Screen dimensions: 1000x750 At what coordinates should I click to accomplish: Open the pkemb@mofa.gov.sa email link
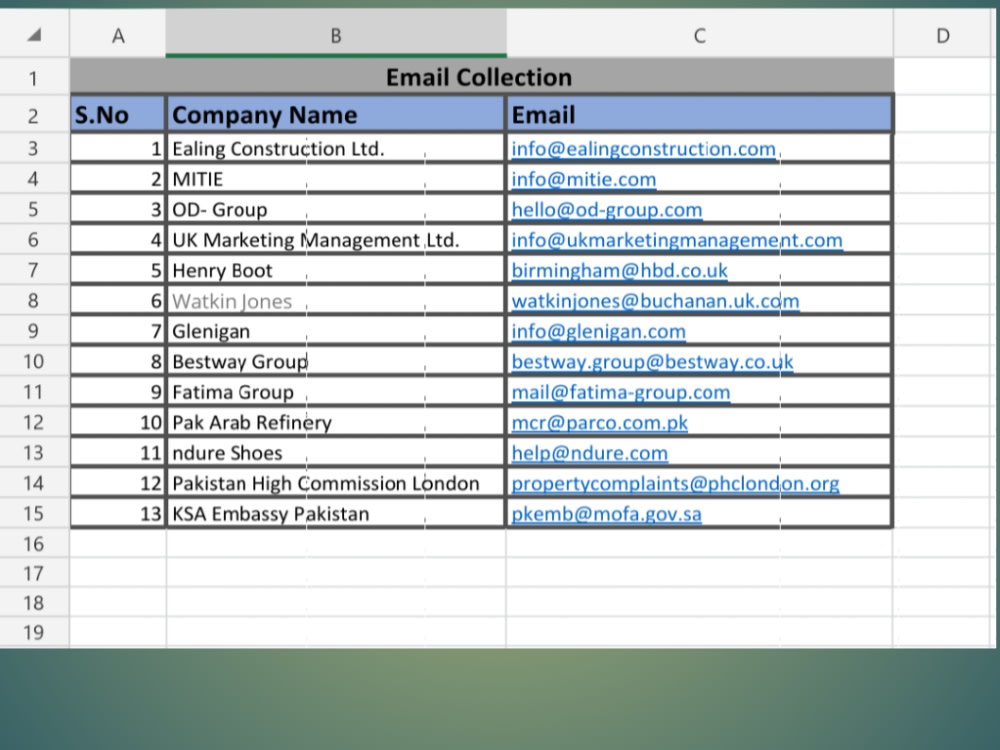click(x=605, y=513)
